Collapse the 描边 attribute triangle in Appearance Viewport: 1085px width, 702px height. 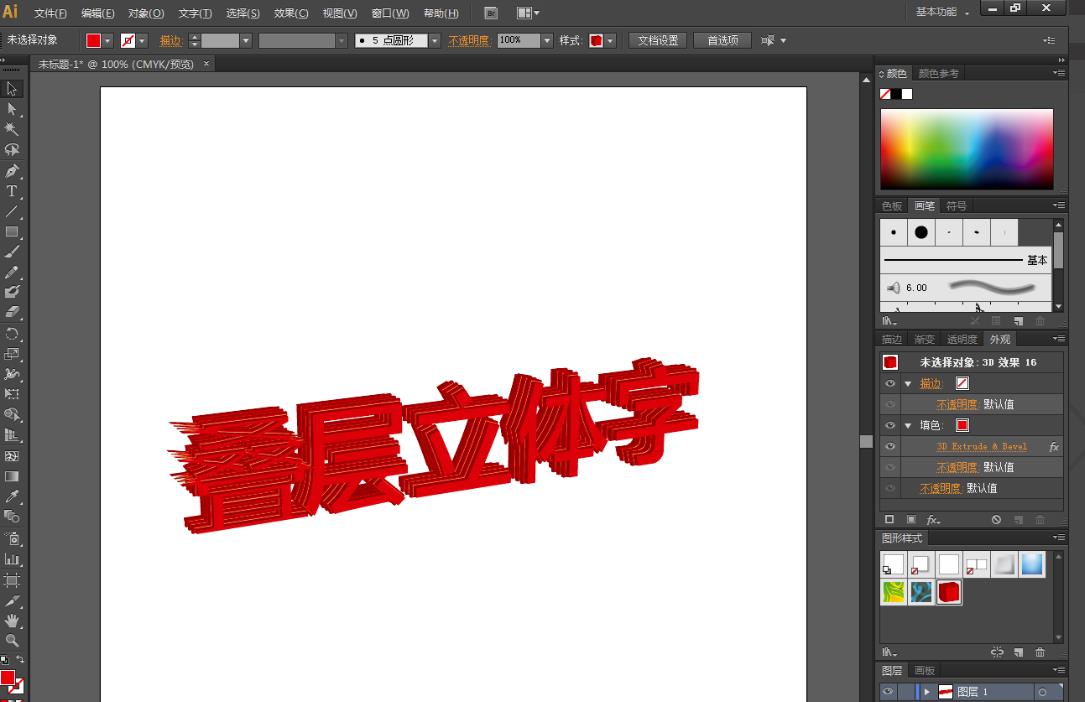[x=908, y=384]
